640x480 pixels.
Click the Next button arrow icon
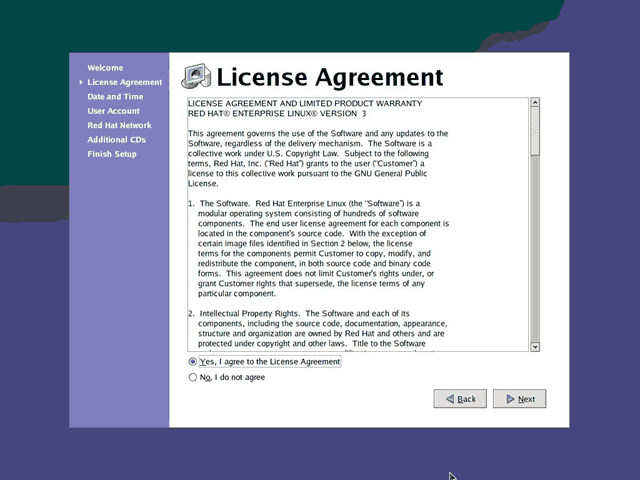pos(509,399)
